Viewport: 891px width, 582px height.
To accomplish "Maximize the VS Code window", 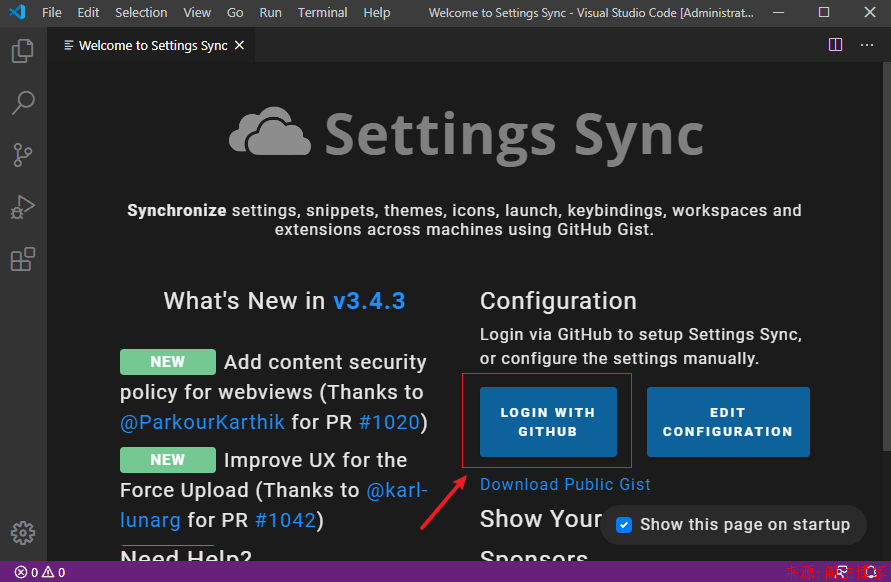I will click(824, 12).
